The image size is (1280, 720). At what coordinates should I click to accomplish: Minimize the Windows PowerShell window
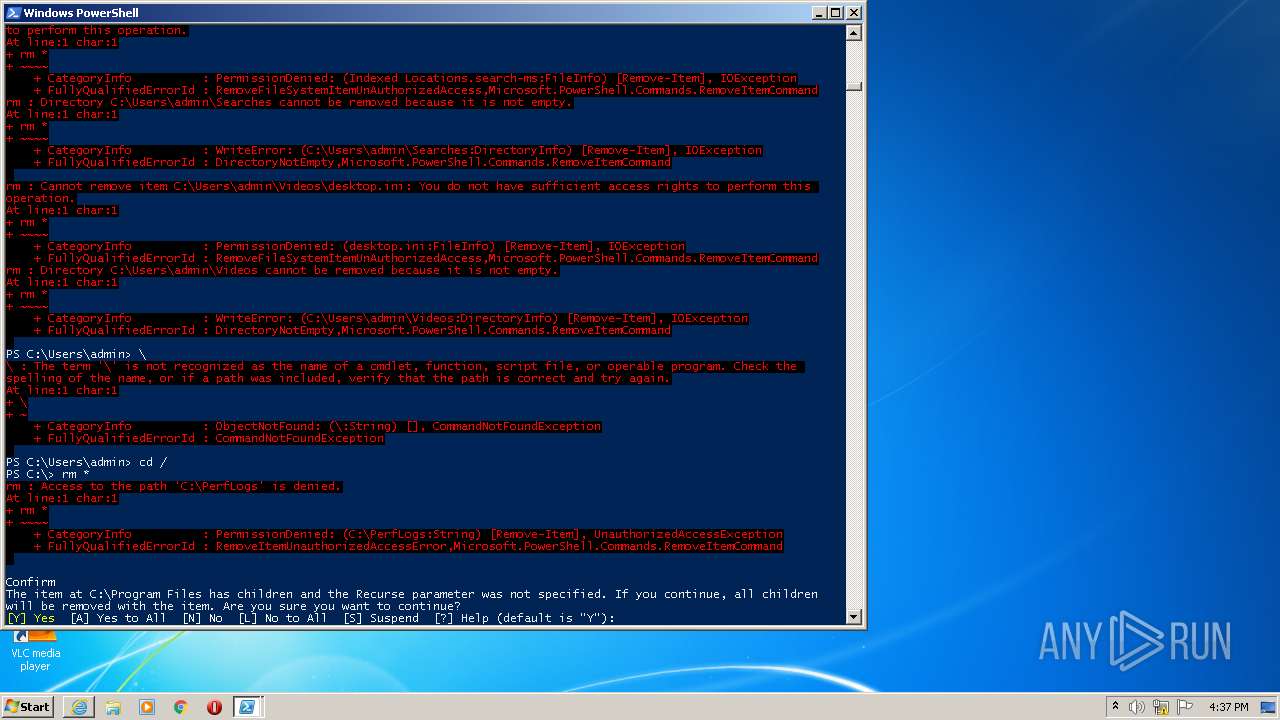pos(820,13)
